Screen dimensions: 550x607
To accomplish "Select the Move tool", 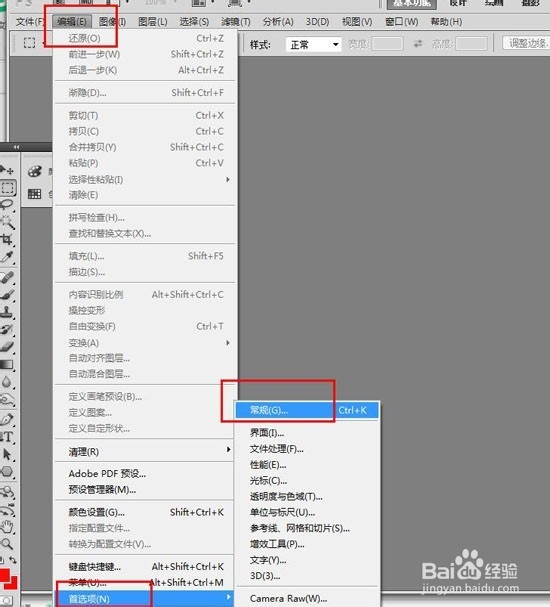I will pos(7,170).
